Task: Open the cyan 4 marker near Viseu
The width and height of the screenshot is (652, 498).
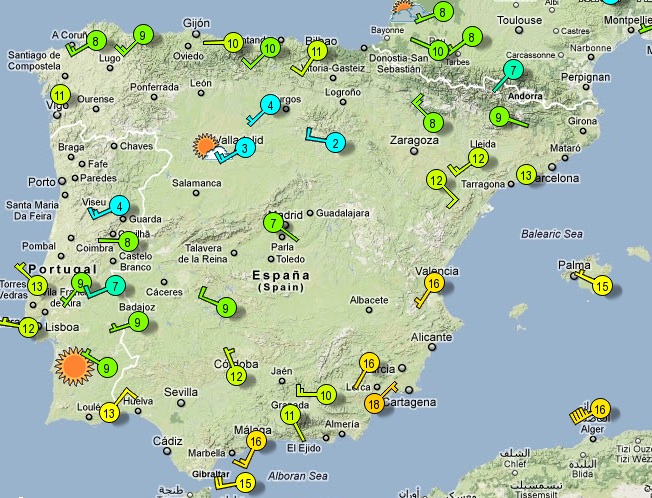Action: click(x=120, y=206)
